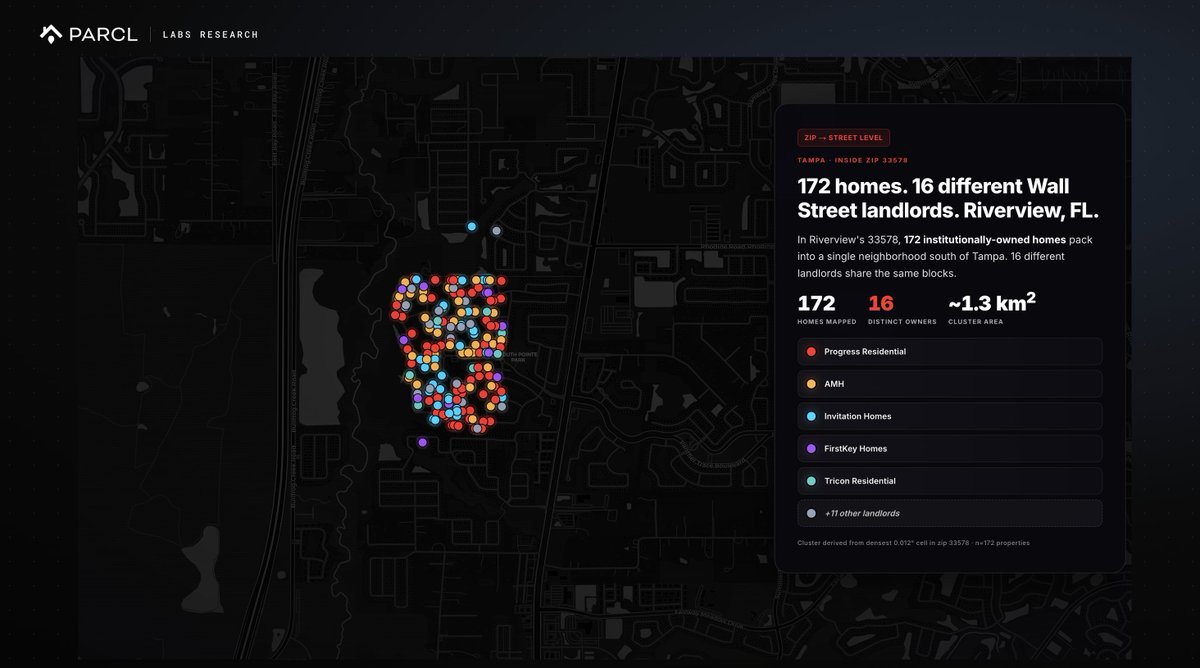Click the 172 Homes Mapped statistic

pos(827,309)
